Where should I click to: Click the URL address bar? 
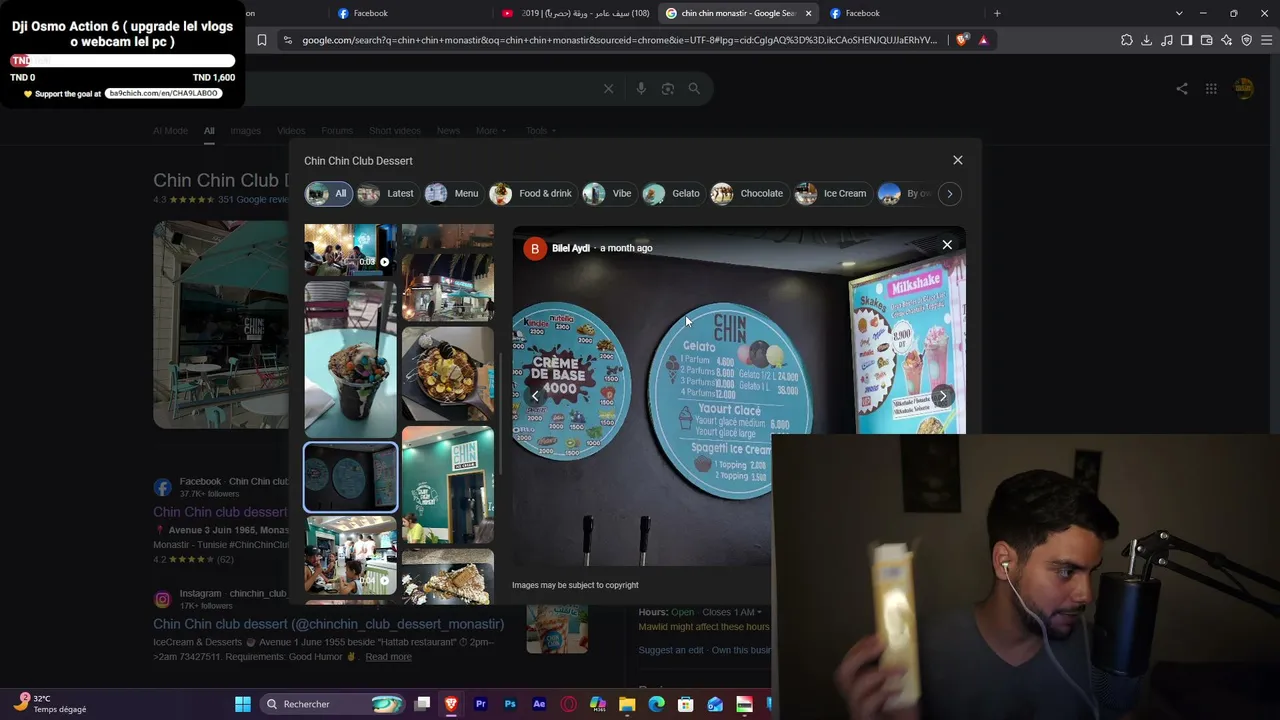coord(618,40)
